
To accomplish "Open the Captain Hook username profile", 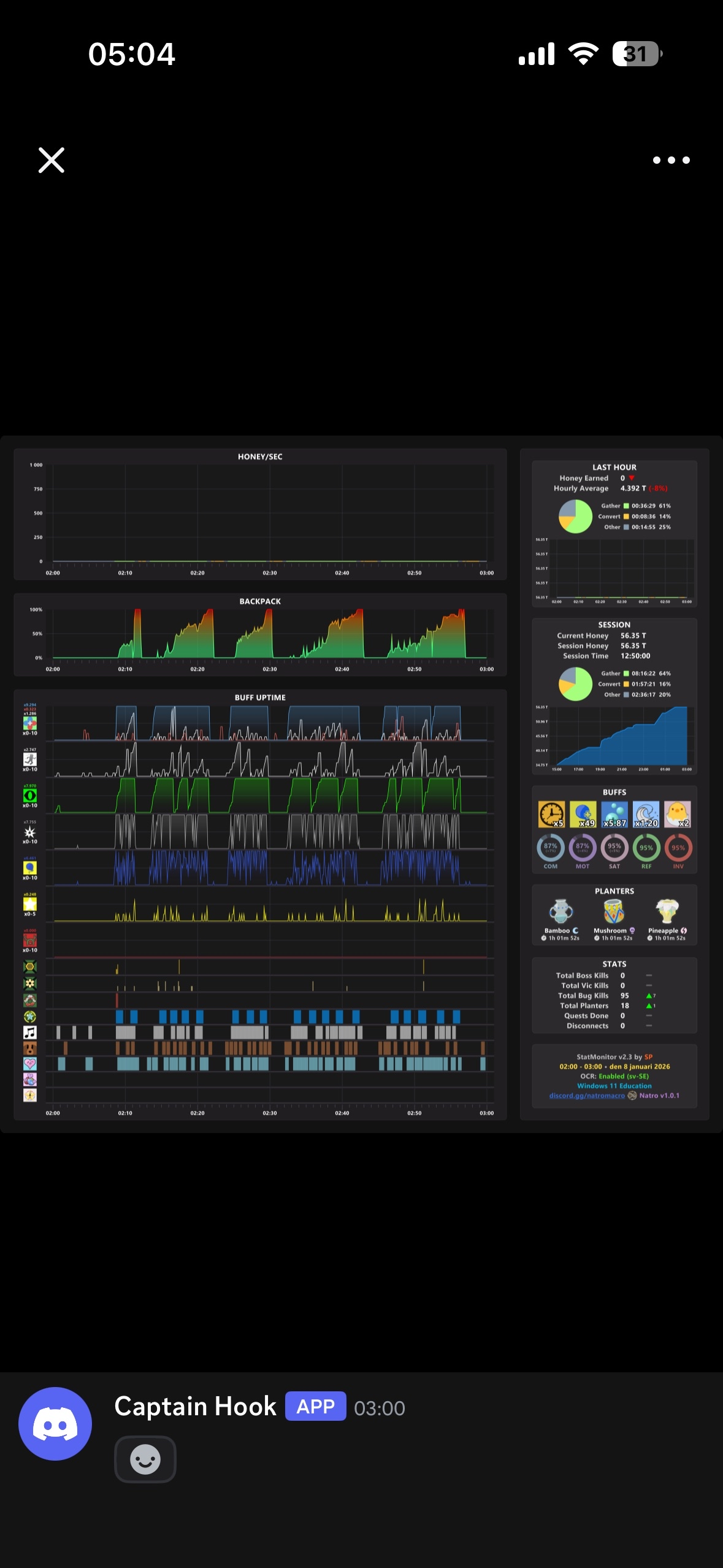I will tap(195, 1407).
